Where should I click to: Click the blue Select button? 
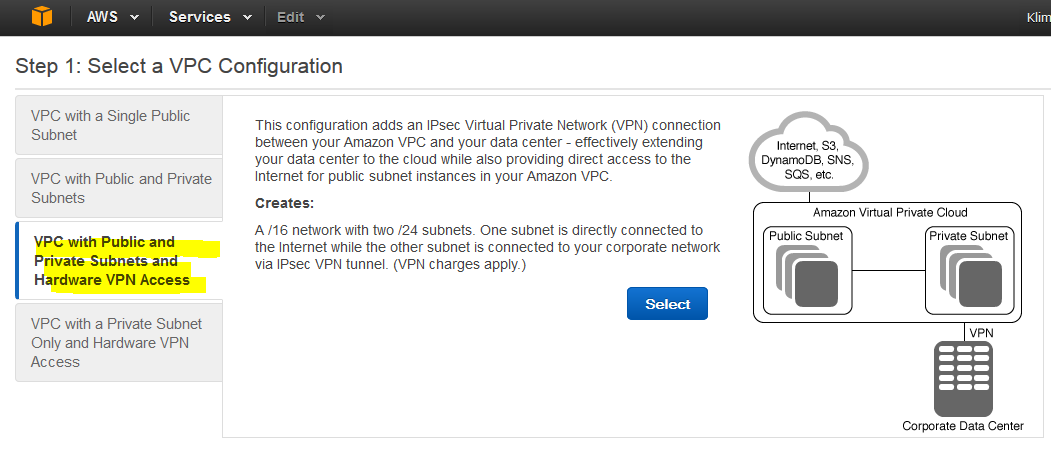pos(667,304)
